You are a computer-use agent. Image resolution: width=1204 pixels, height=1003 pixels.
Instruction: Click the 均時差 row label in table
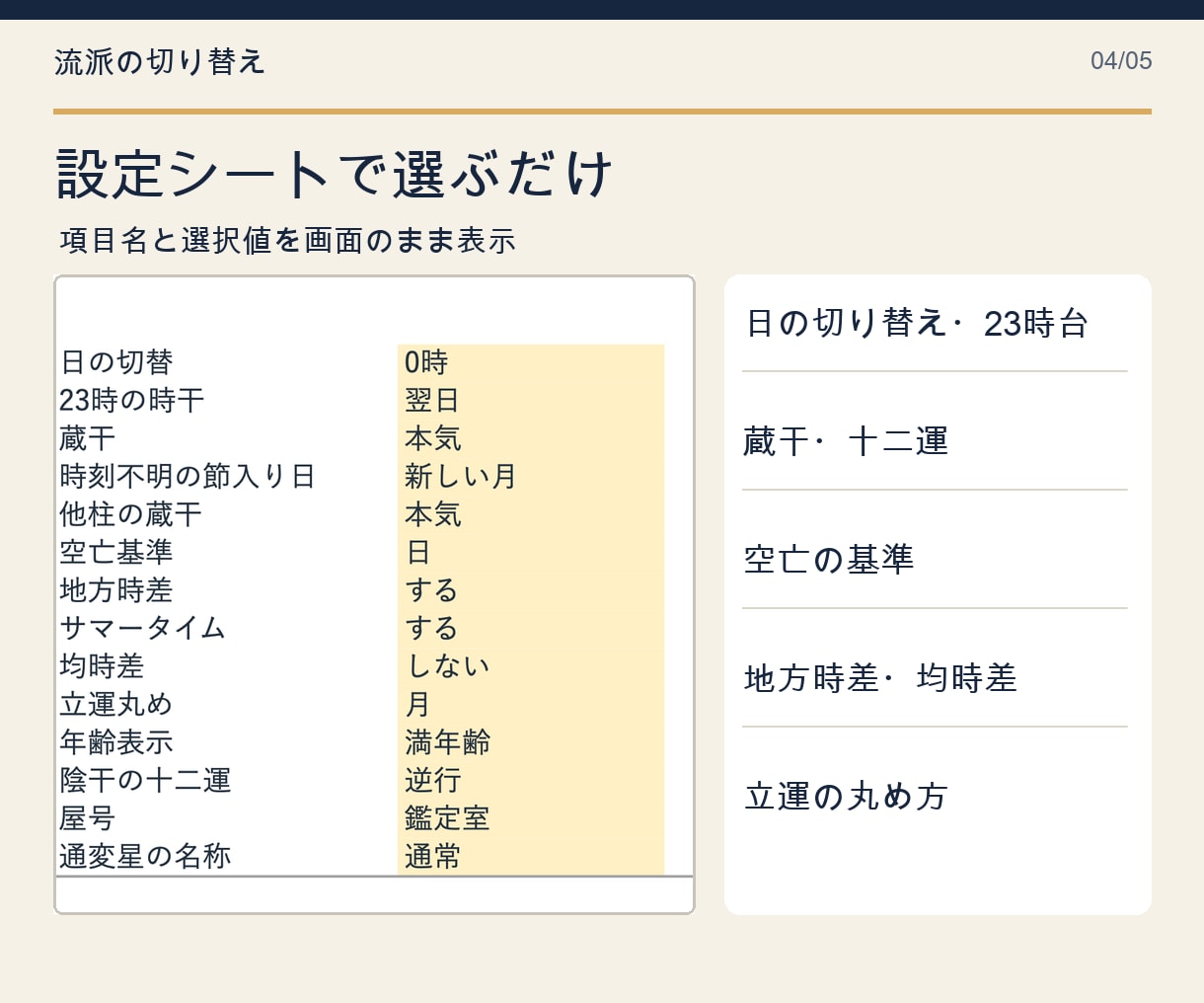(x=102, y=666)
